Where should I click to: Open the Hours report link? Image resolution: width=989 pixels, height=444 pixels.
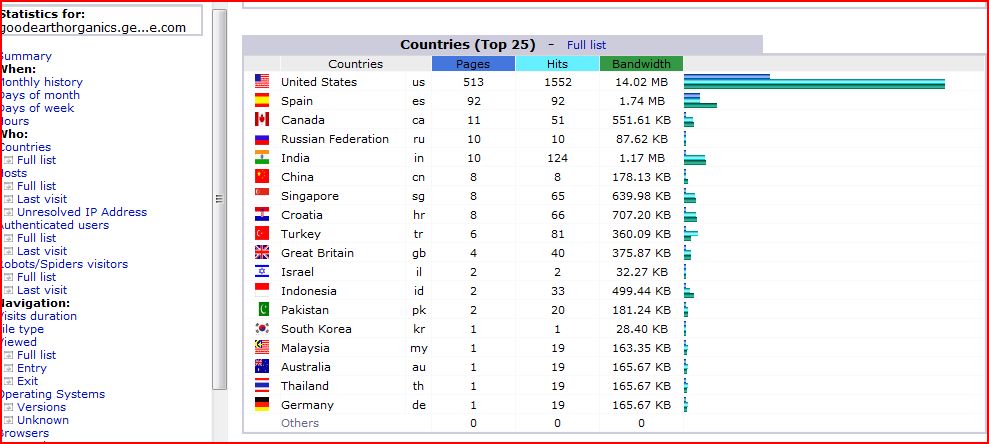click(x=15, y=121)
